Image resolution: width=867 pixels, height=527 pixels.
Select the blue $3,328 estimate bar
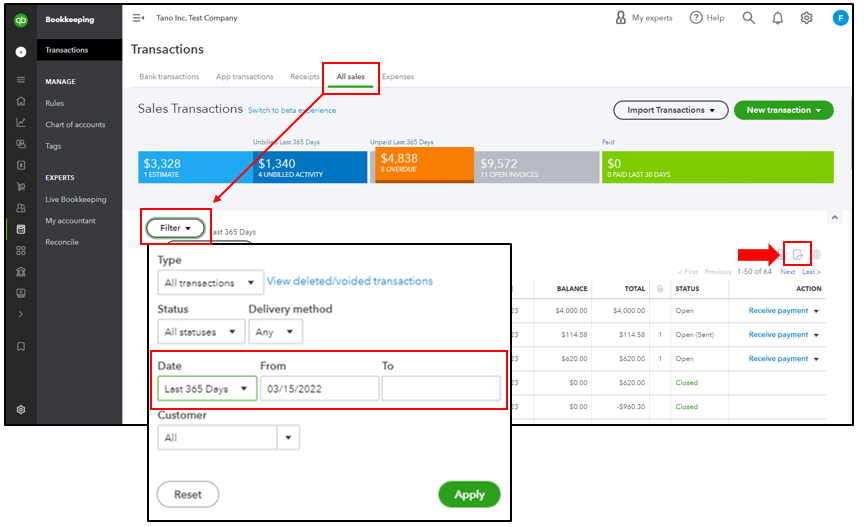coord(195,167)
